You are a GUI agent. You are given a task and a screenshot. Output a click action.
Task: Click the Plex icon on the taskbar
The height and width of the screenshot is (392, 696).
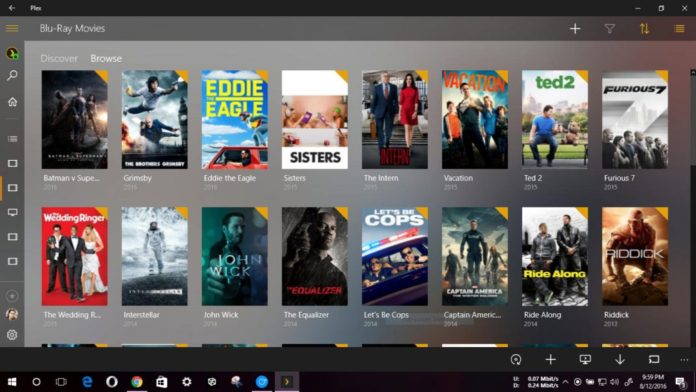tap(287, 382)
